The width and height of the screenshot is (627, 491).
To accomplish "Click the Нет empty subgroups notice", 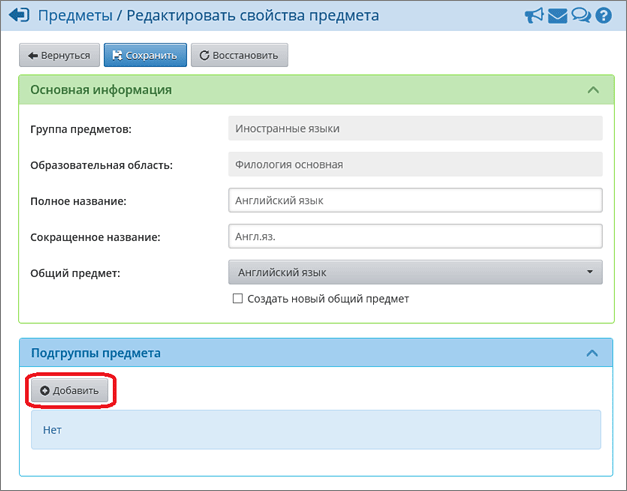I will click(315, 429).
